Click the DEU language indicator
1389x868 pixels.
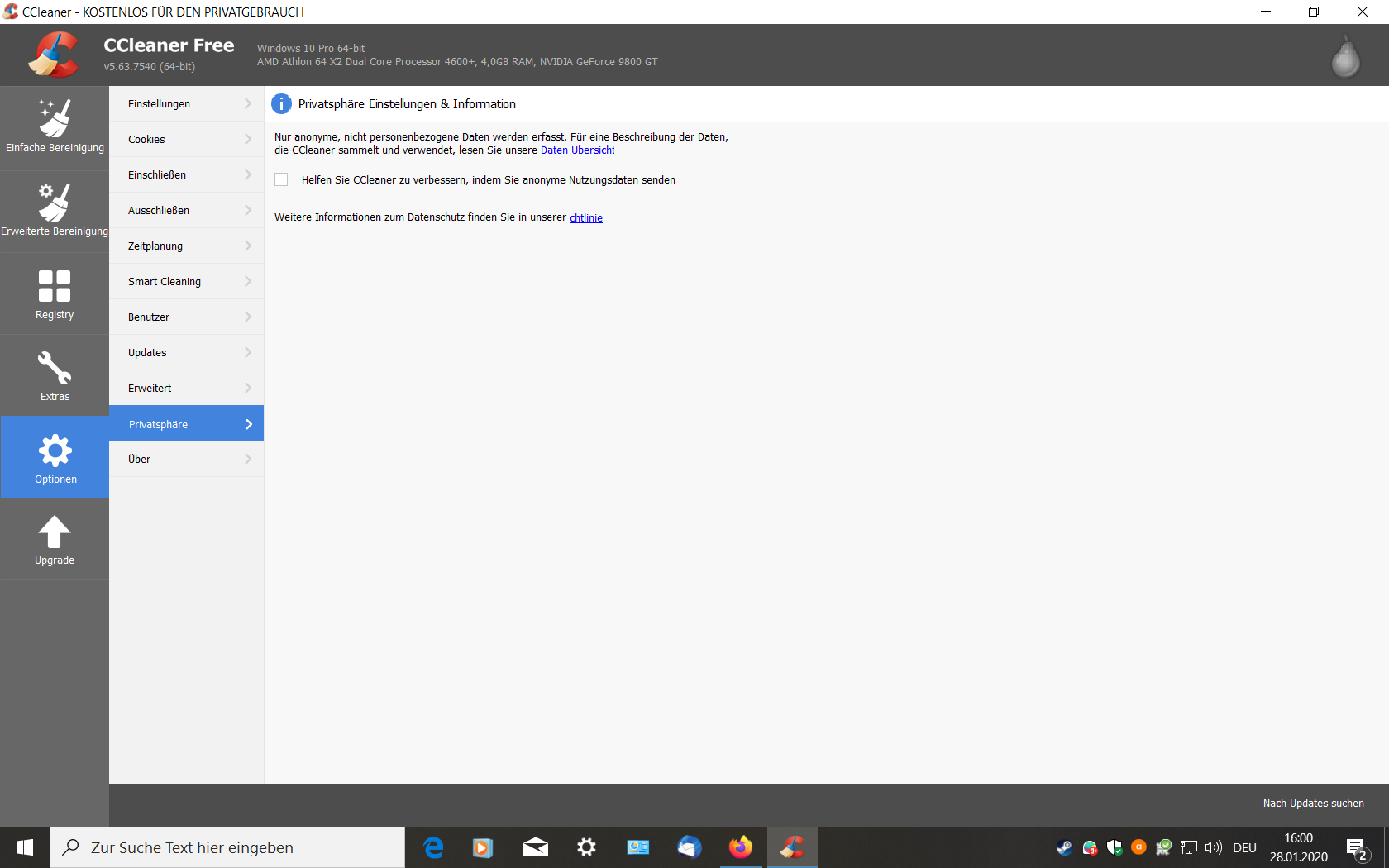point(1244,848)
